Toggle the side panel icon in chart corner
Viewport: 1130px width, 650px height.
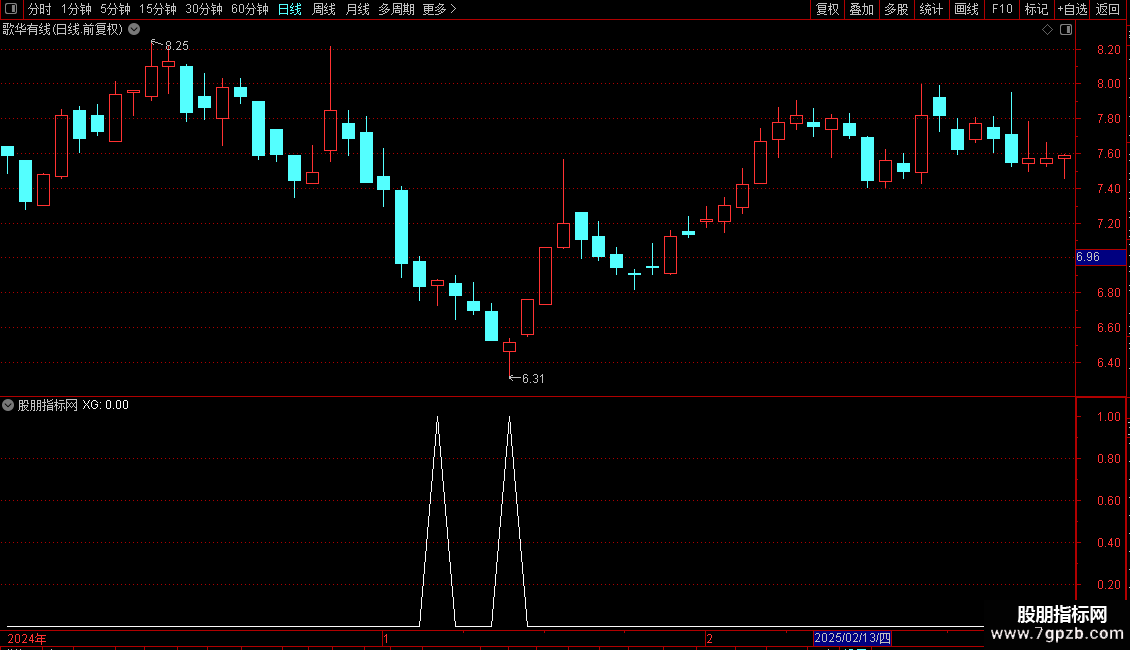point(1066,29)
